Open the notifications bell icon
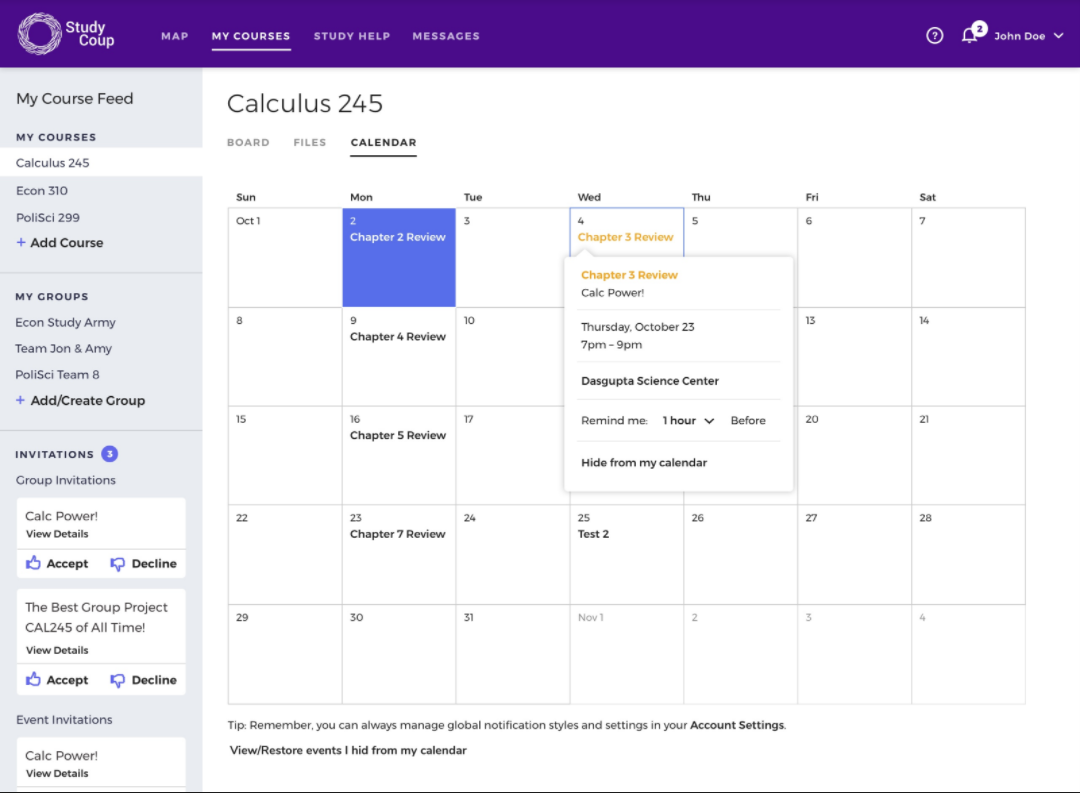Screen dimensions: 1080x793 (x=969, y=36)
